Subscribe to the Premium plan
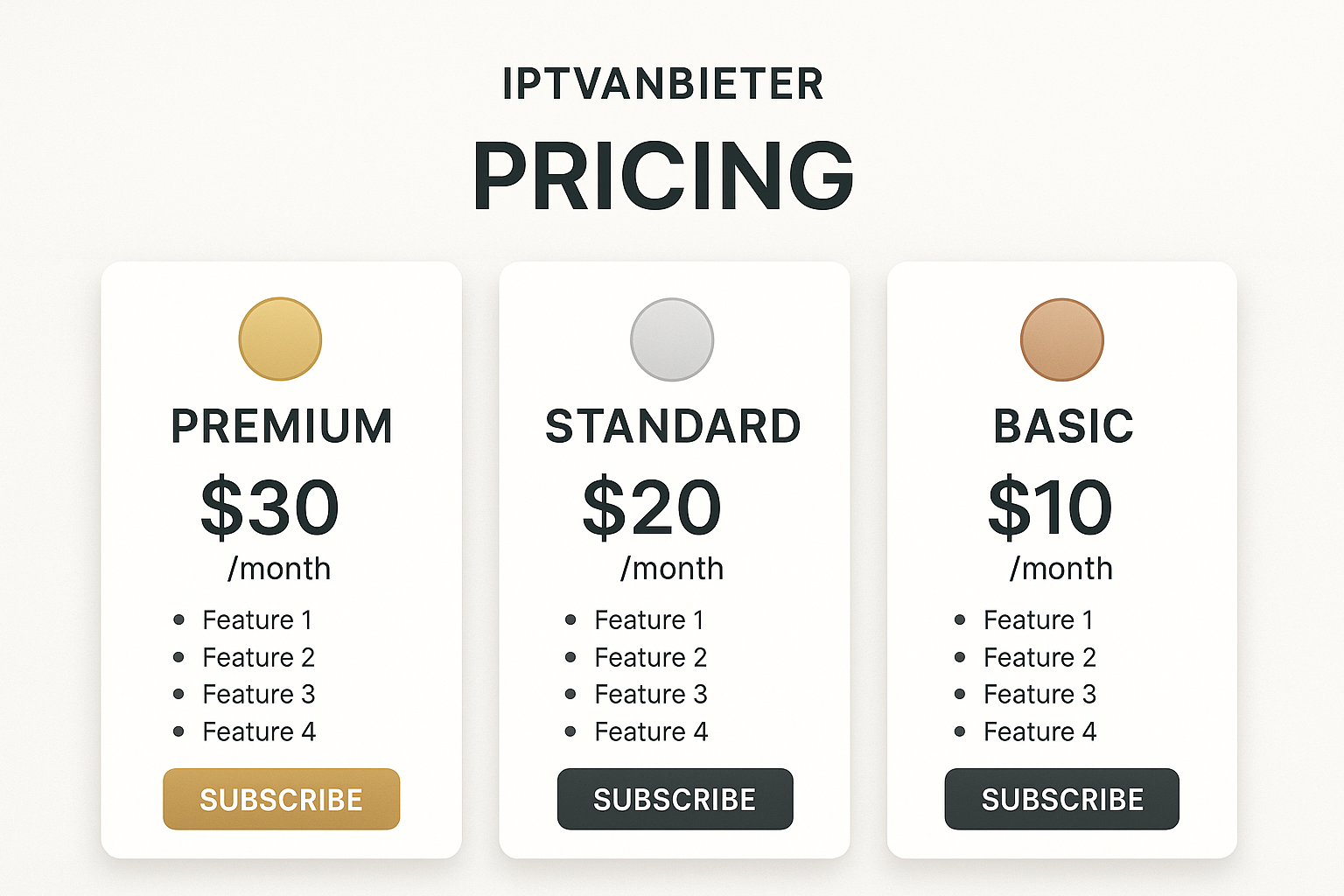 coord(281,799)
